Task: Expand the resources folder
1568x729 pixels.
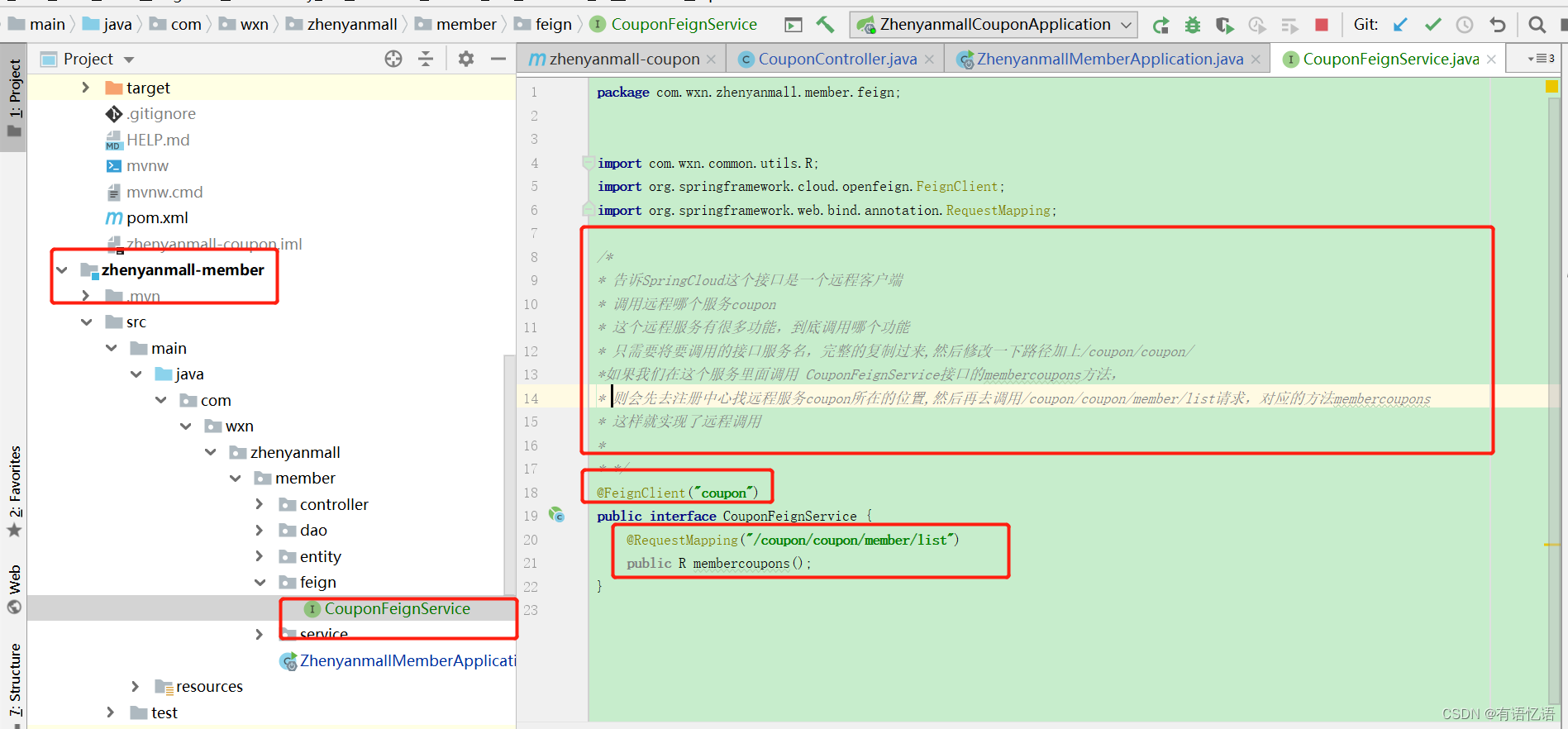Action: coord(136,686)
